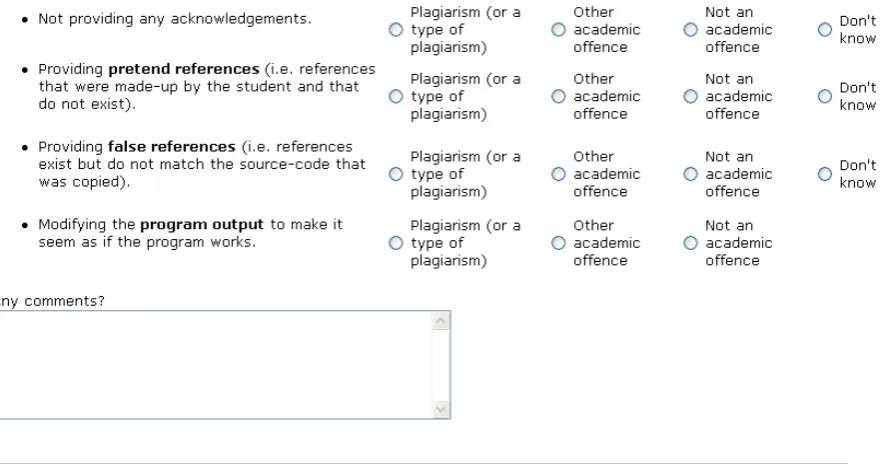Screen dimensions: 885x464
Task: Mark pretend references as Other academic offence
Action: pyautogui.click(x=558, y=97)
